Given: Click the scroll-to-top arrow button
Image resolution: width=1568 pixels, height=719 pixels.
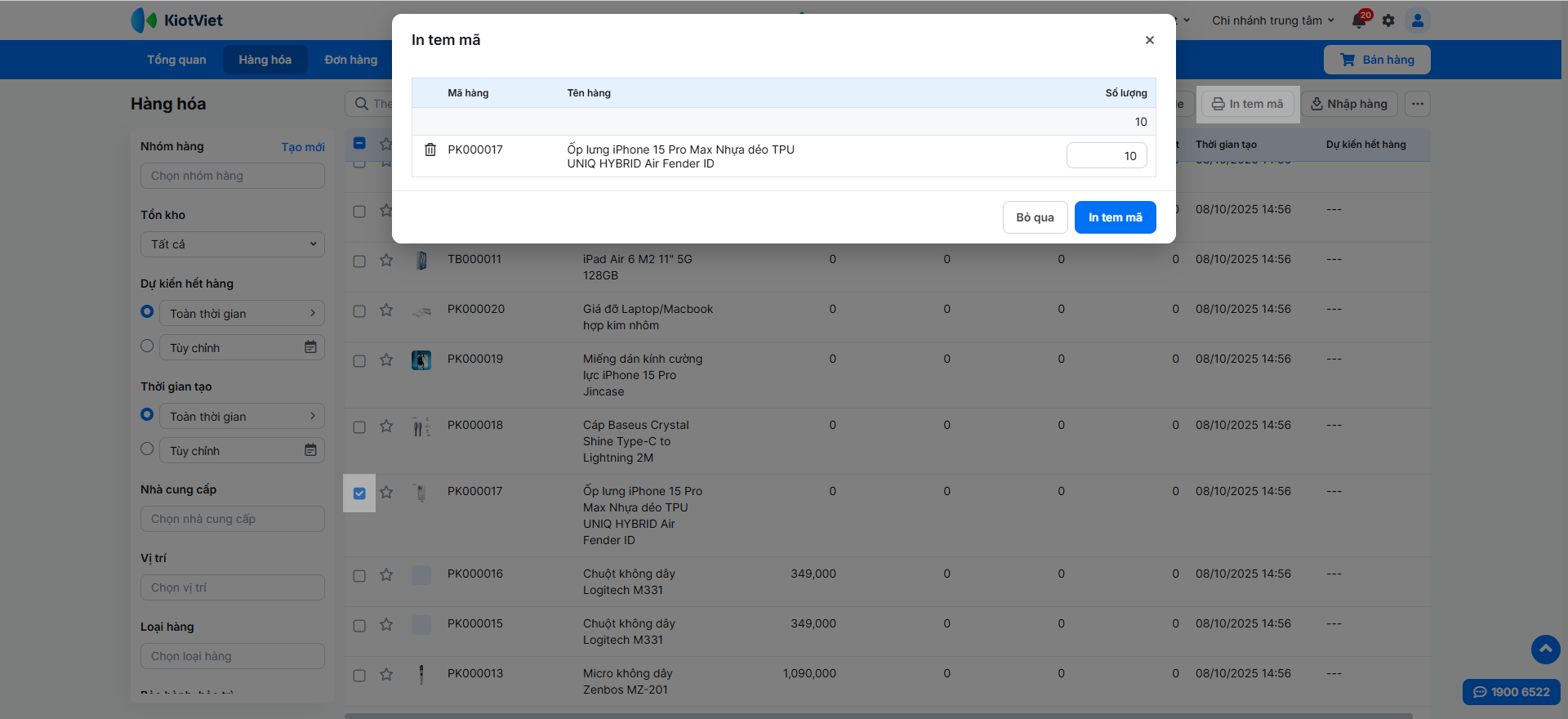Looking at the screenshot, I should click(x=1545, y=650).
